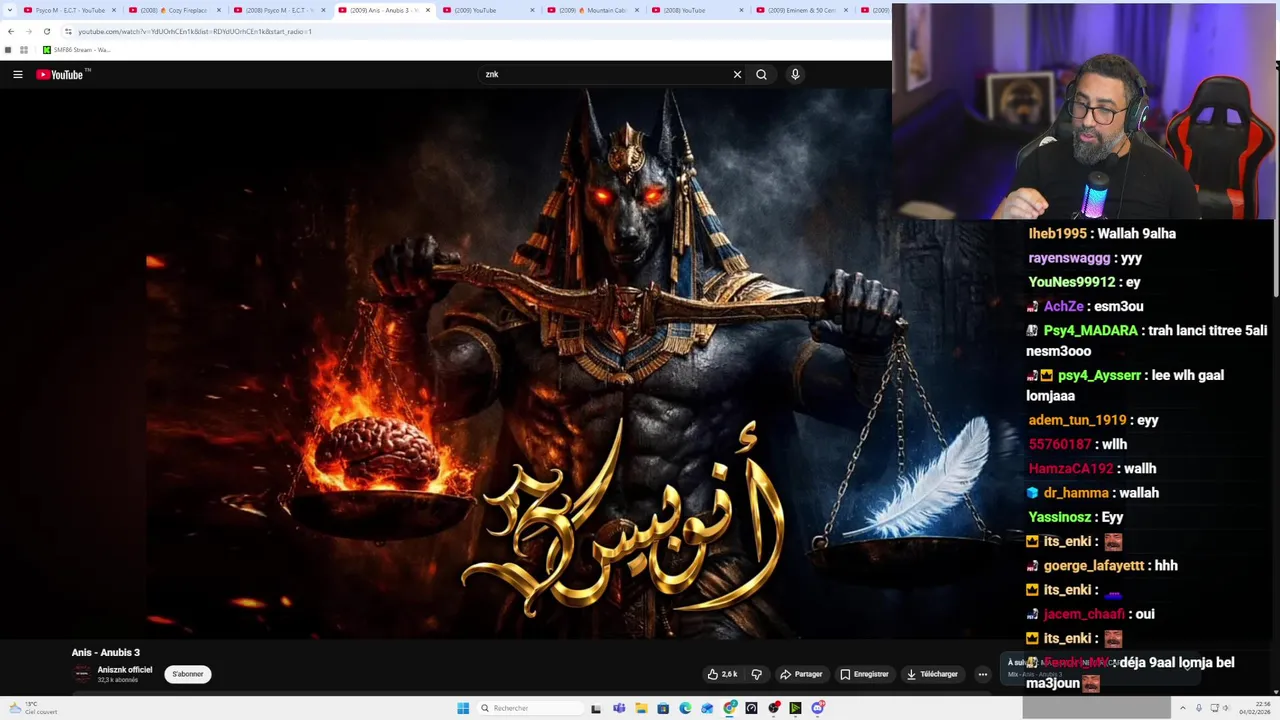Click username adem_tun_1919 in chat
Screen dimensions: 1280x720
pos(1077,420)
